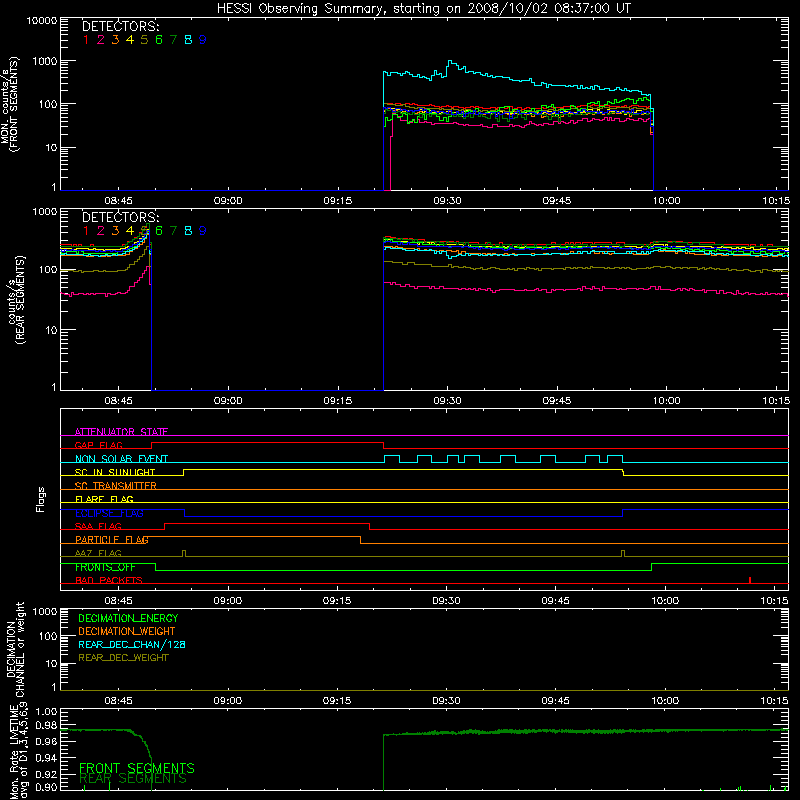Click '08:45' time tick under rear segments plot

pos(118,401)
